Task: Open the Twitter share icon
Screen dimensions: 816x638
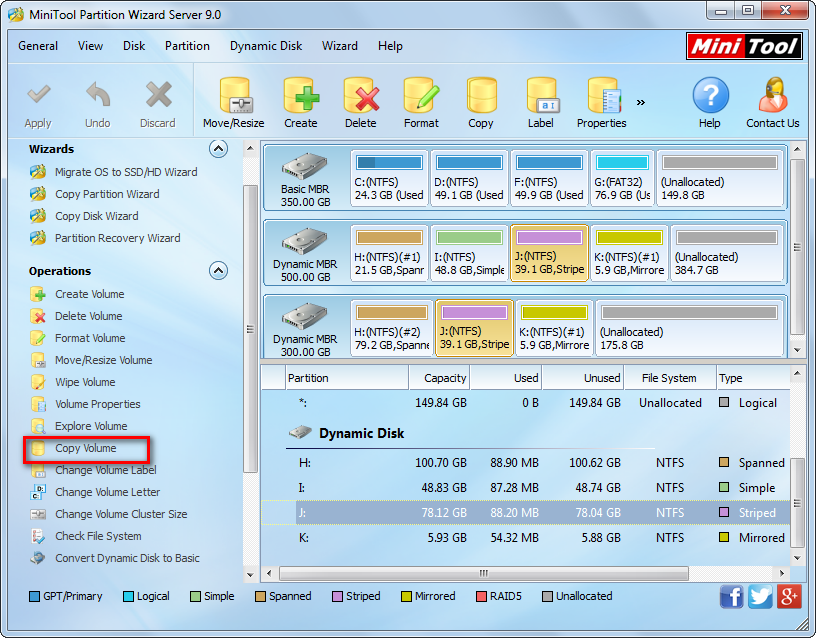Action: (x=760, y=596)
